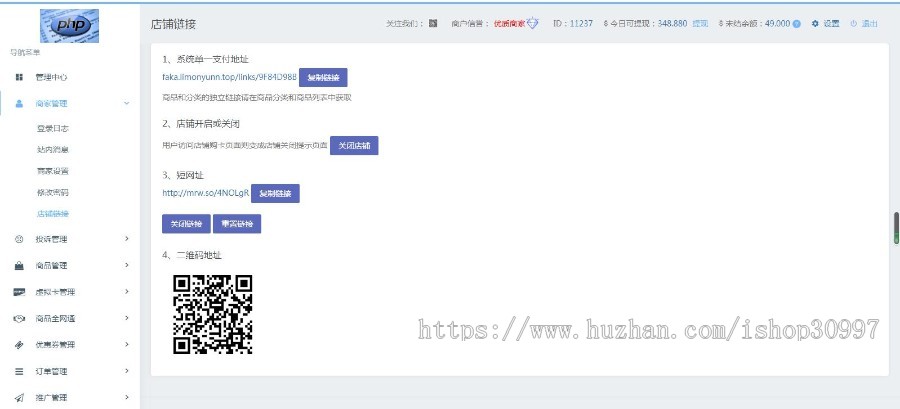Collapse the 商家管理 submenu chevron
This screenshot has height=409, width=900.
pyautogui.click(x=127, y=104)
